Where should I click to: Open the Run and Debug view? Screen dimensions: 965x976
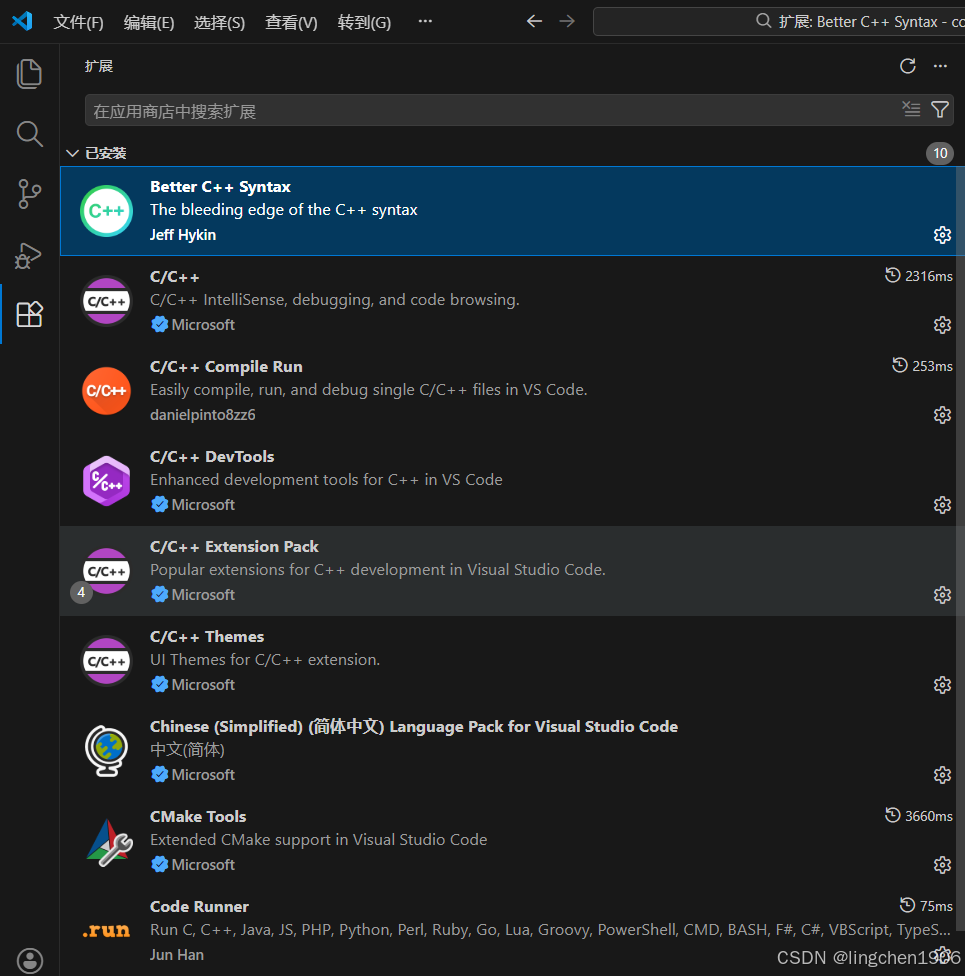click(x=29, y=255)
